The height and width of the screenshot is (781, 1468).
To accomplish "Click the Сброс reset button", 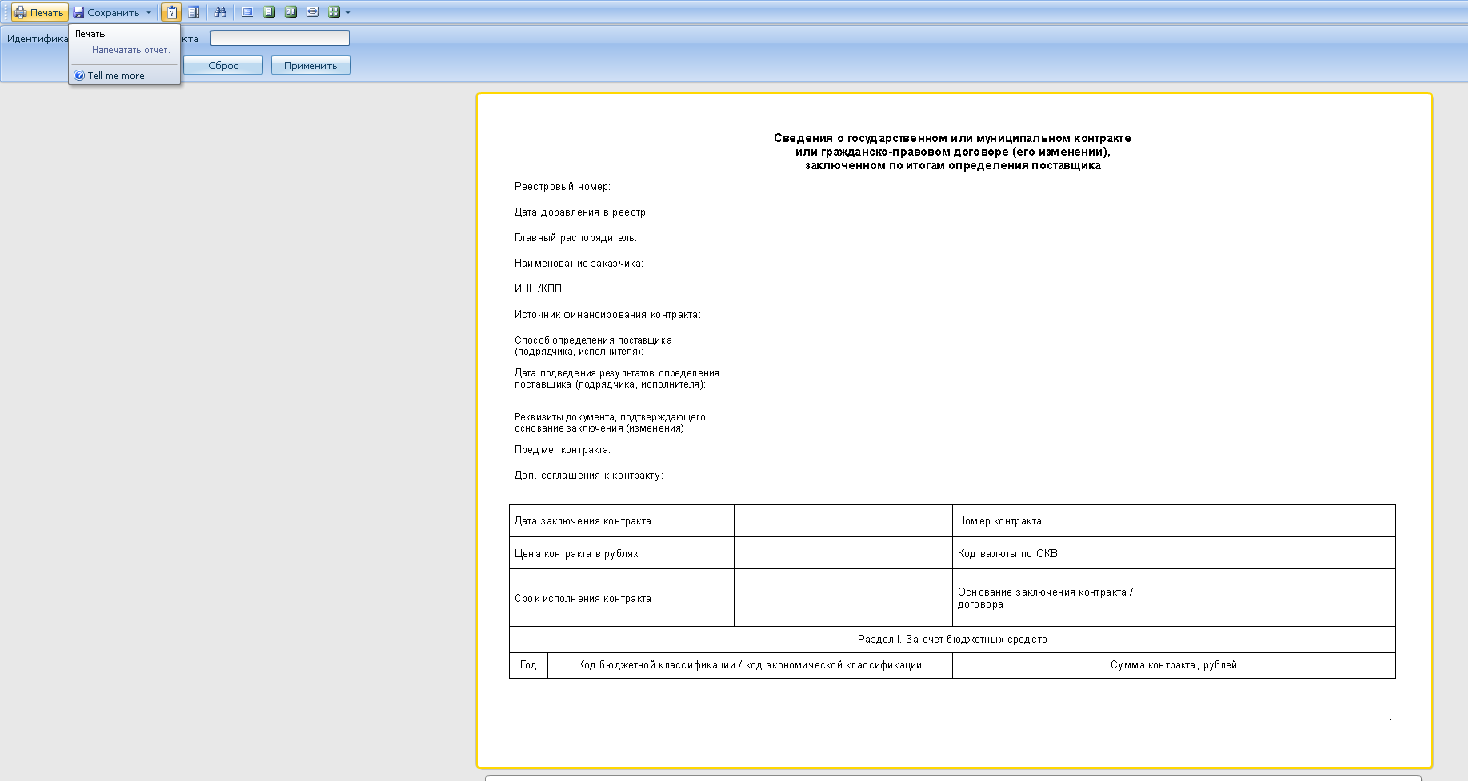I will click(x=223, y=65).
